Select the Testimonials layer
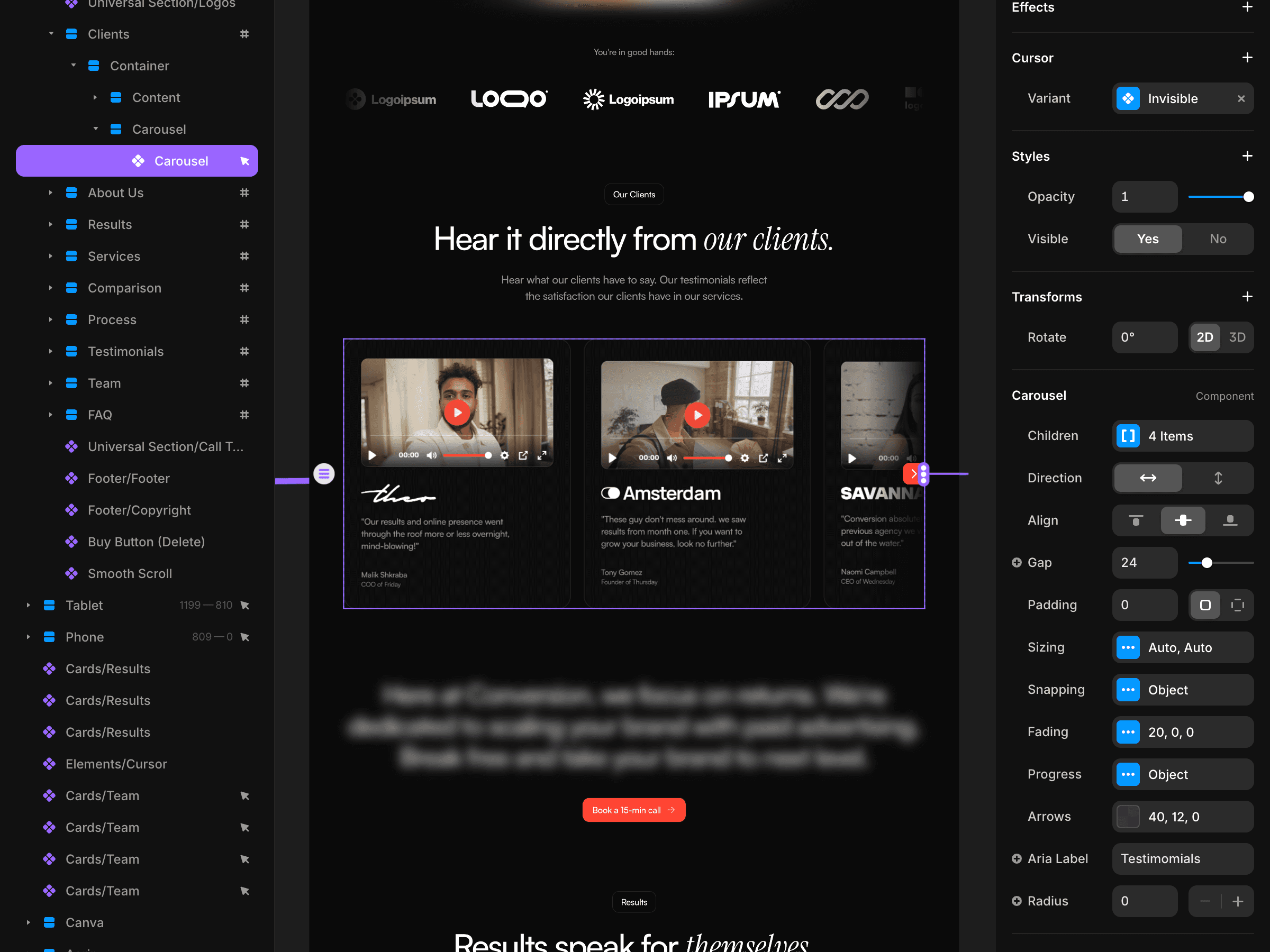This screenshot has height=952, width=1270. point(126,351)
